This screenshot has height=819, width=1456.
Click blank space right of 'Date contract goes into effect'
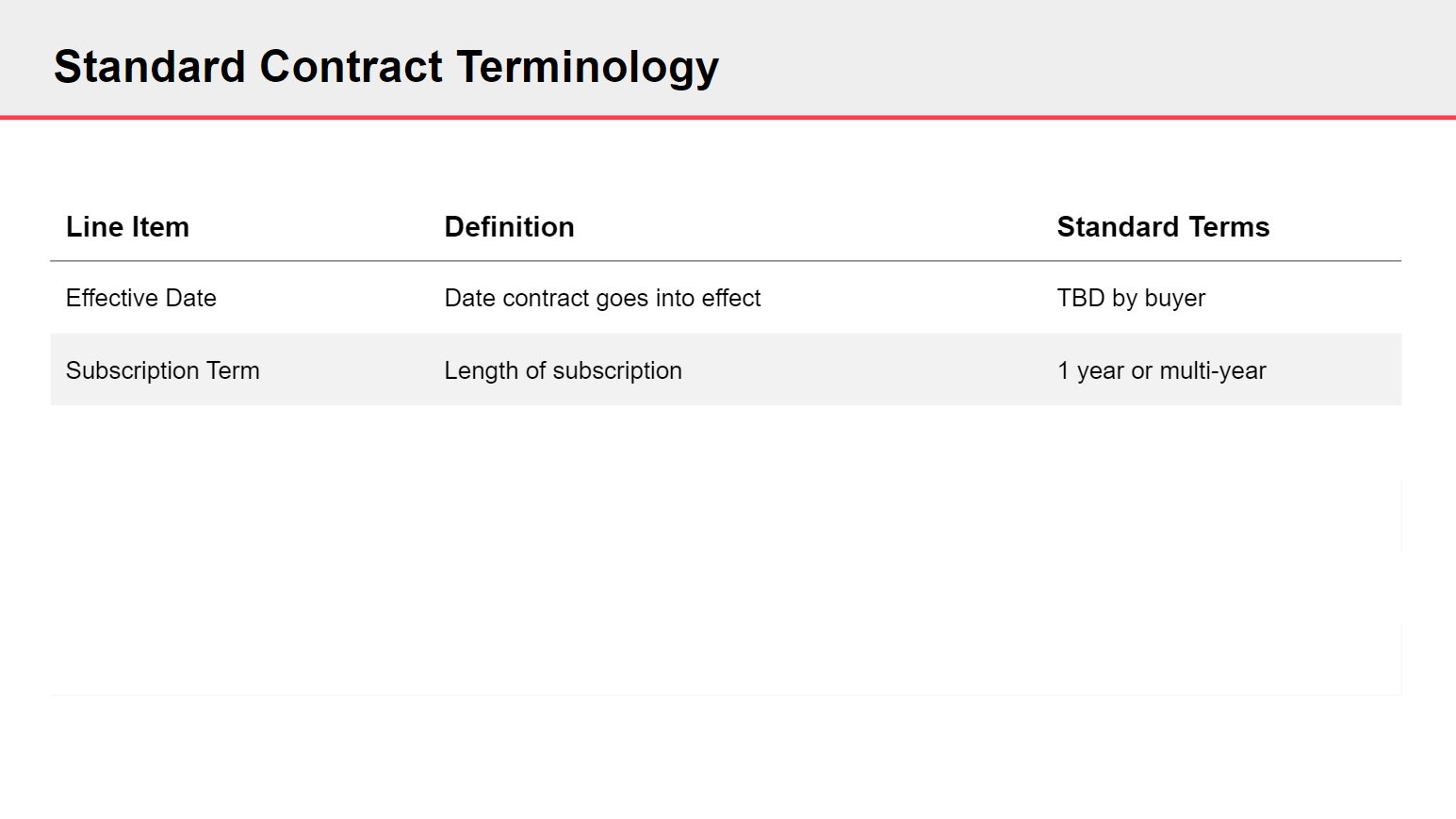[x=905, y=298]
